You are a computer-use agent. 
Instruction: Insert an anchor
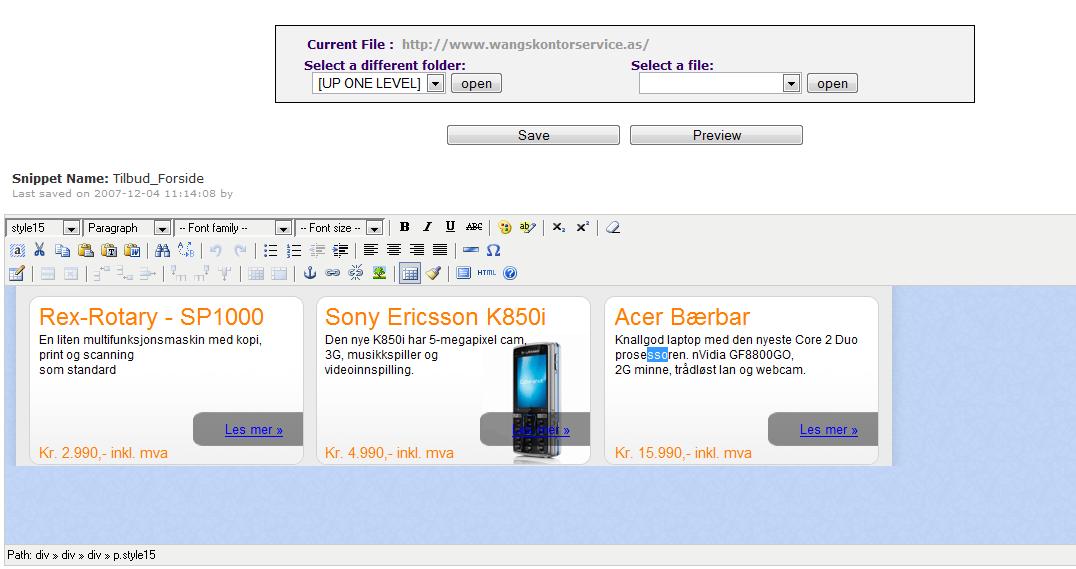tap(310, 273)
